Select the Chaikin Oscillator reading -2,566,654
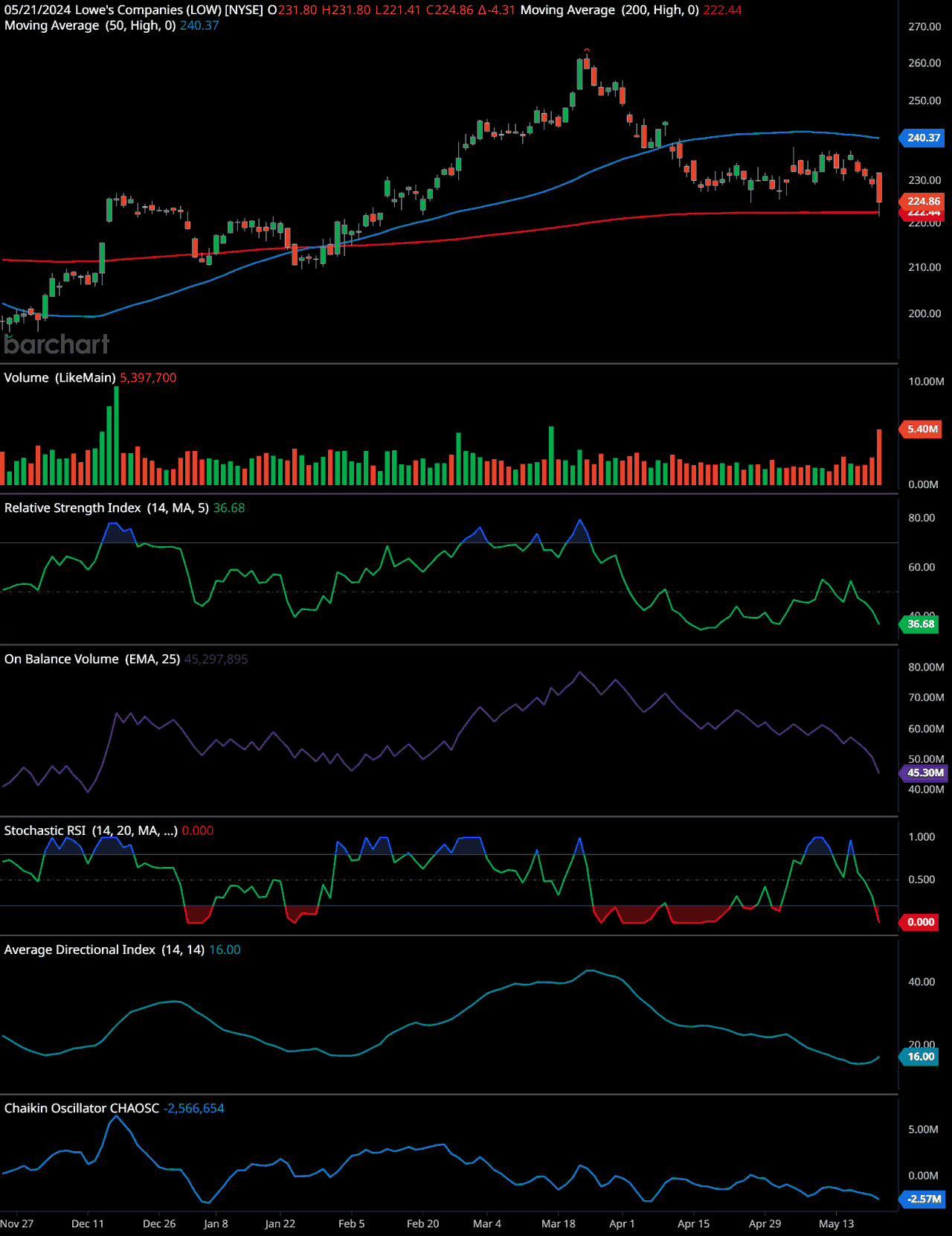 [194, 1108]
